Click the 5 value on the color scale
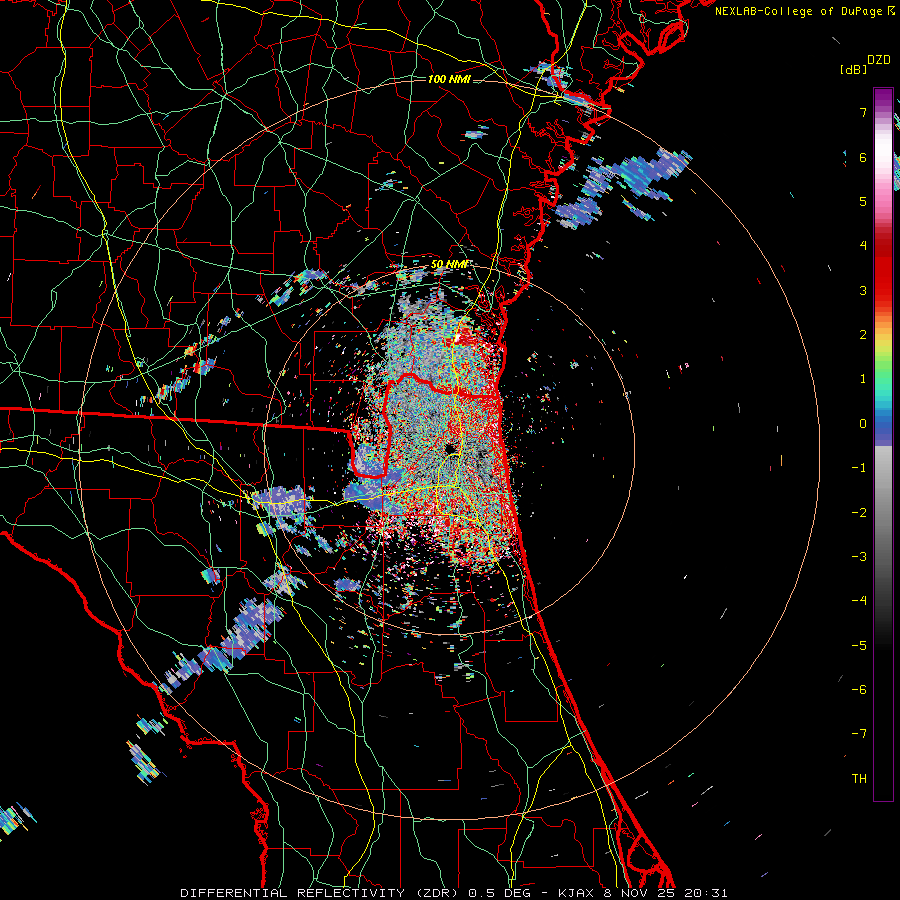The height and width of the screenshot is (900, 900). pos(863,201)
